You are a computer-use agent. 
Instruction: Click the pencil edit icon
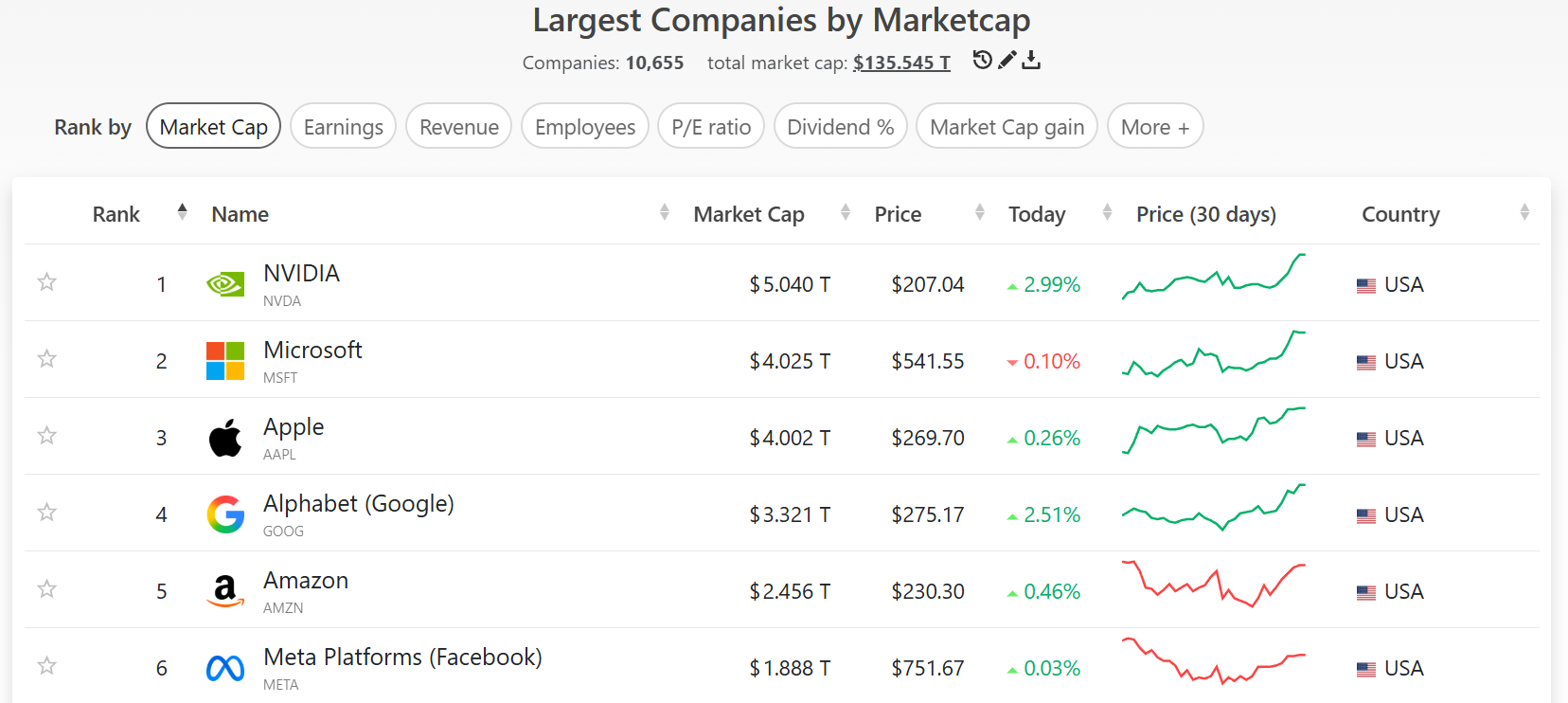pyautogui.click(x=1007, y=61)
